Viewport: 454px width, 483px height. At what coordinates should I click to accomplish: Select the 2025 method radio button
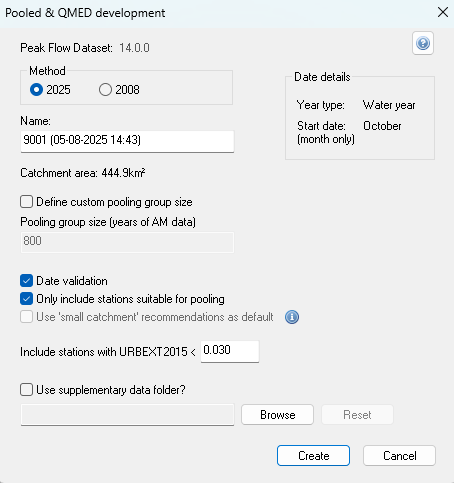click(x=36, y=90)
